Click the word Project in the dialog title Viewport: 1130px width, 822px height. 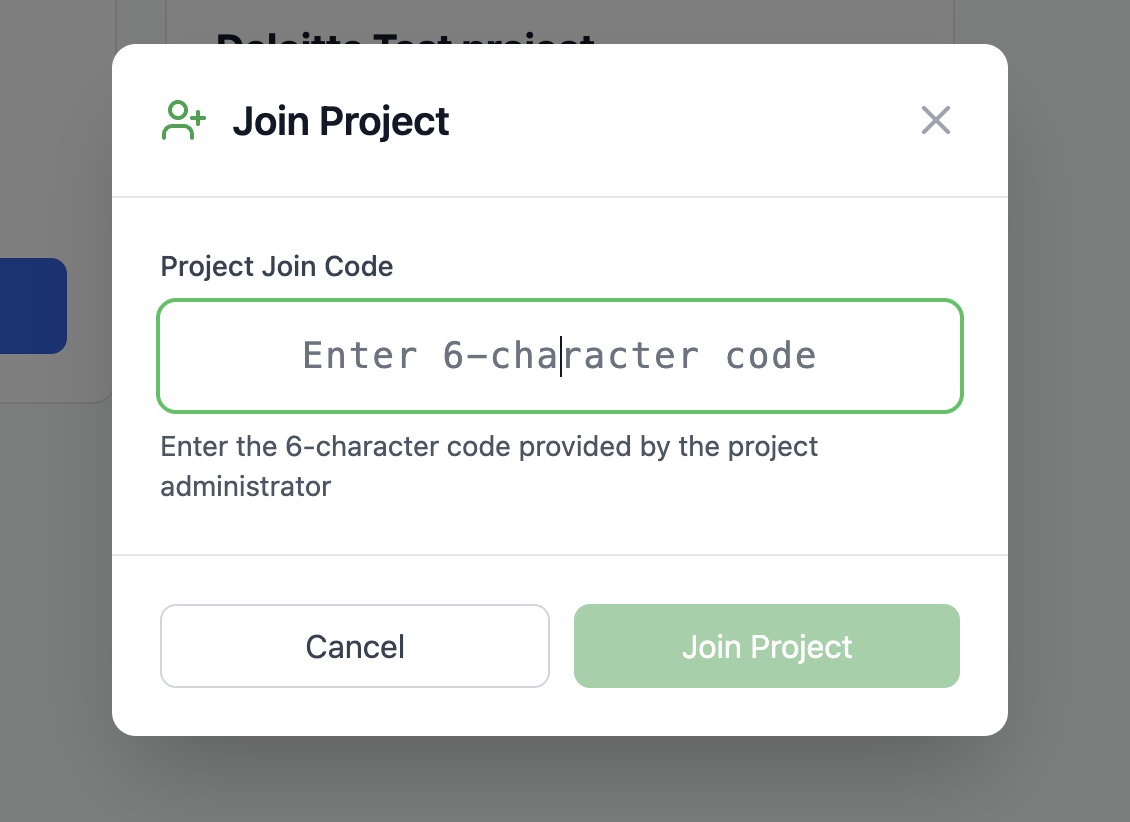pos(384,121)
